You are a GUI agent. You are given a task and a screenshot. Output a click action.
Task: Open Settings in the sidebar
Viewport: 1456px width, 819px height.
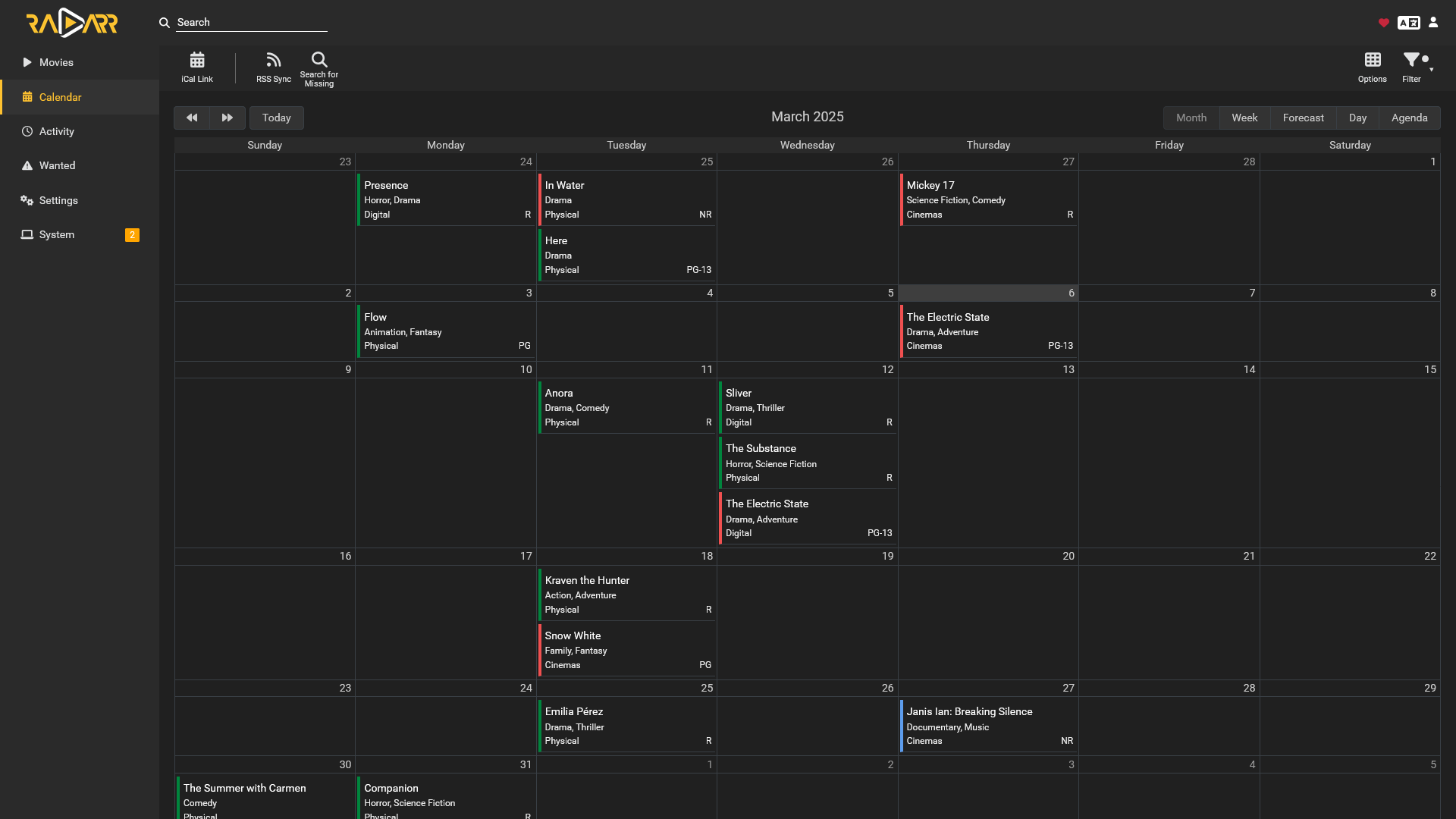(x=80, y=200)
